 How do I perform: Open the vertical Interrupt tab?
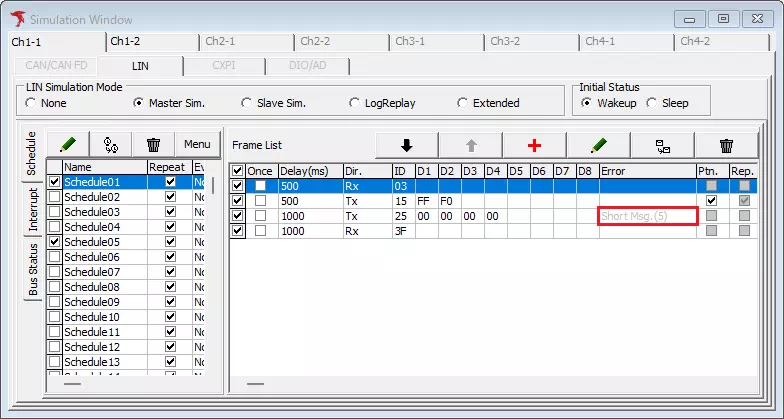point(33,209)
